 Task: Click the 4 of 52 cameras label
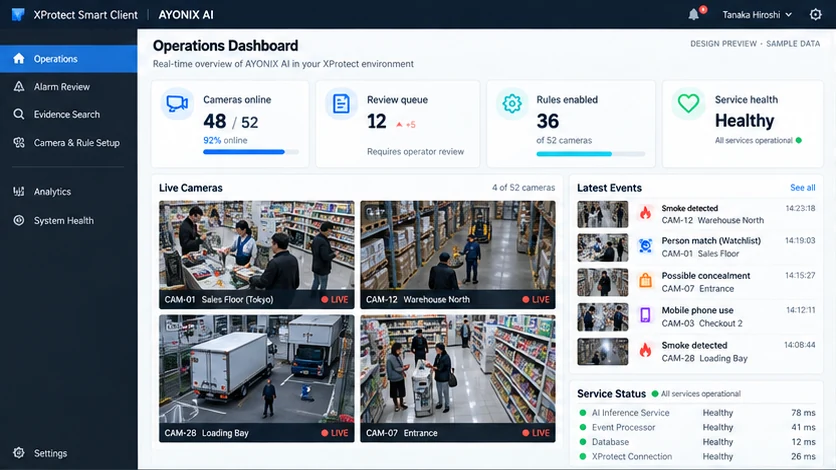click(x=523, y=188)
